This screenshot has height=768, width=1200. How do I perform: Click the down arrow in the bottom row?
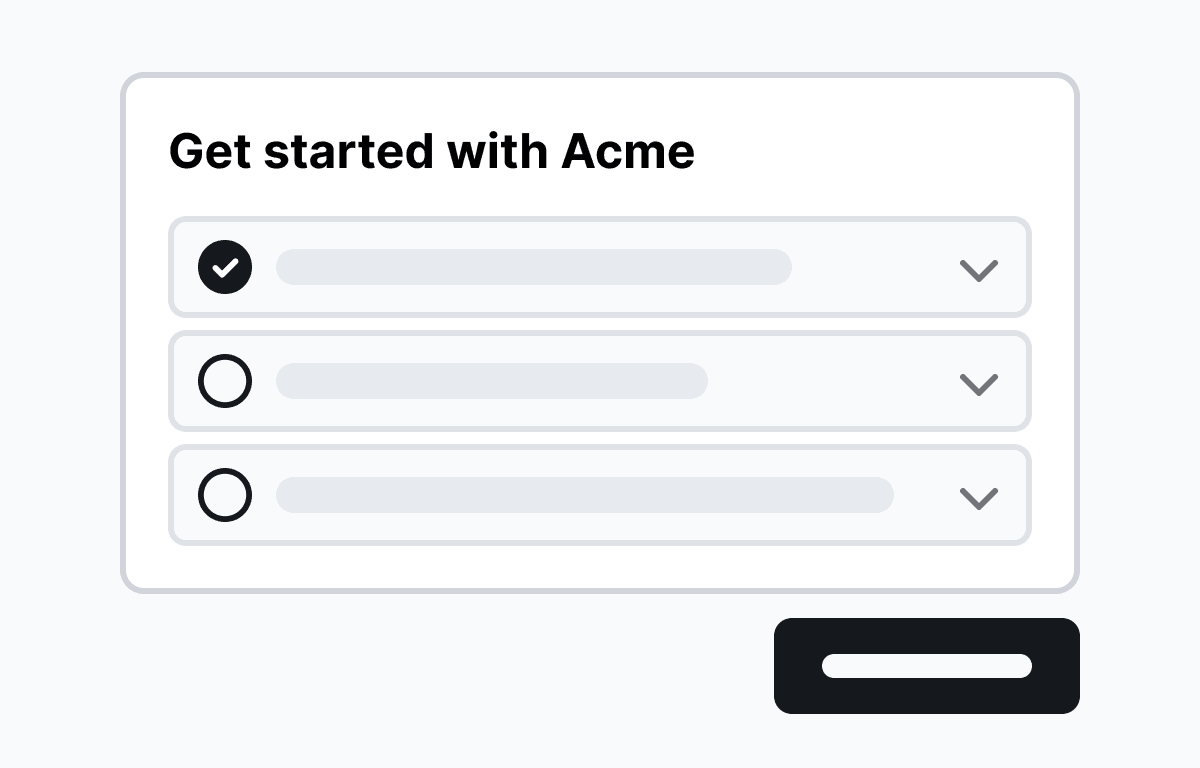point(978,498)
